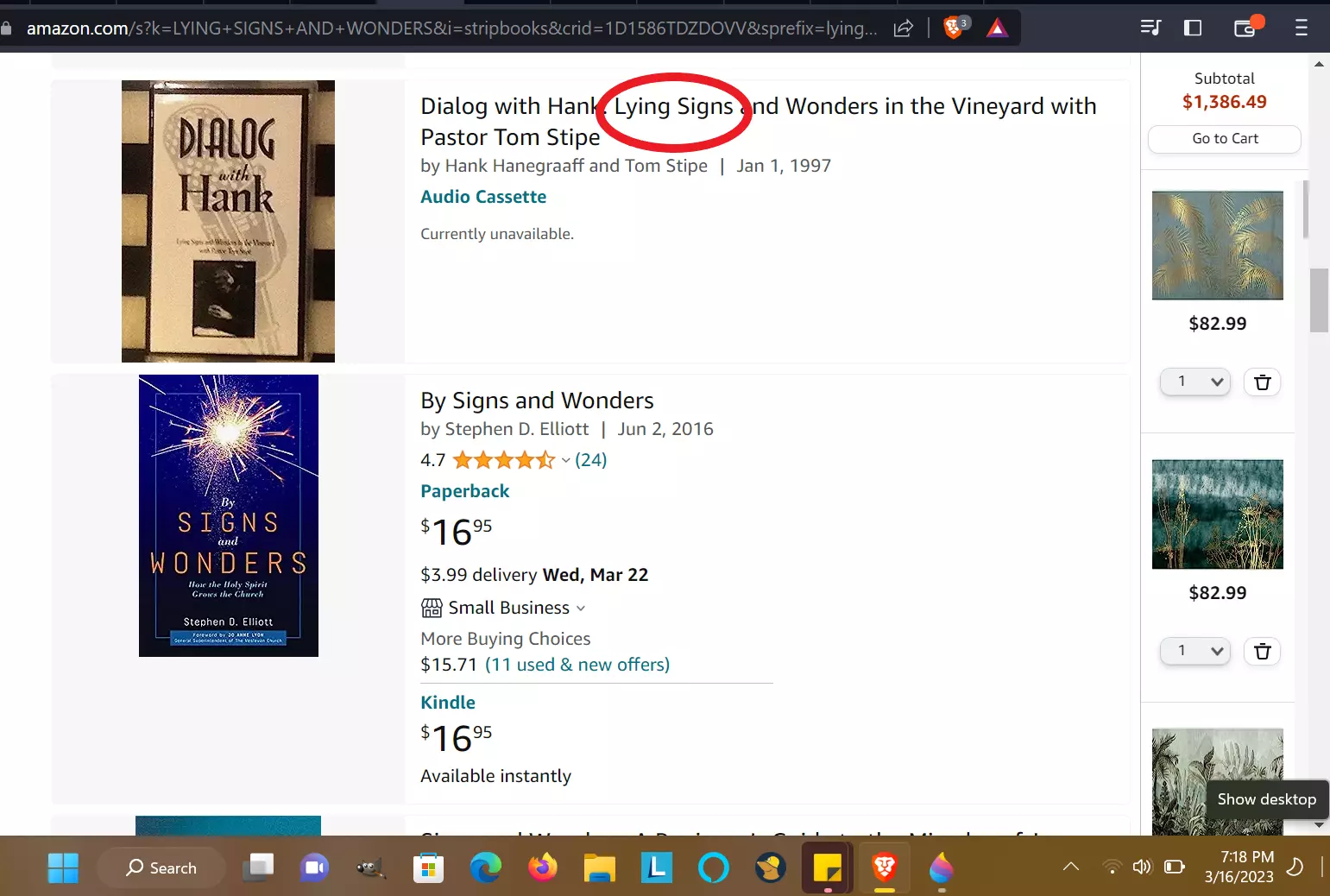Open the 11 used & new offers link
The height and width of the screenshot is (896, 1330).
pyautogui.click(x=577, y=665)
